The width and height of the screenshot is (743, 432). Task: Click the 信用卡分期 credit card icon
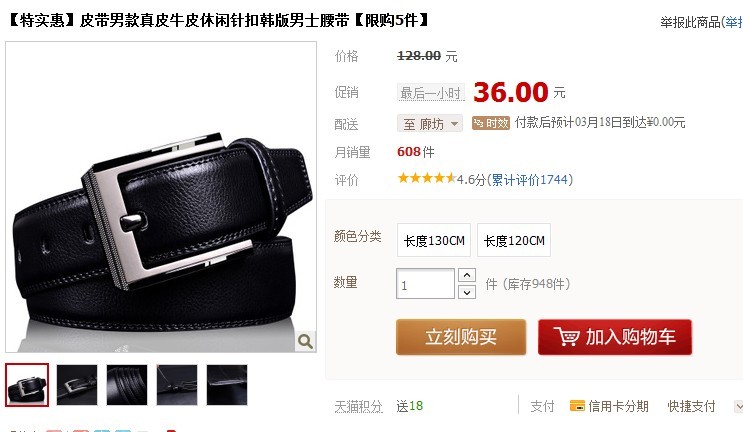[x=577, y=405]
